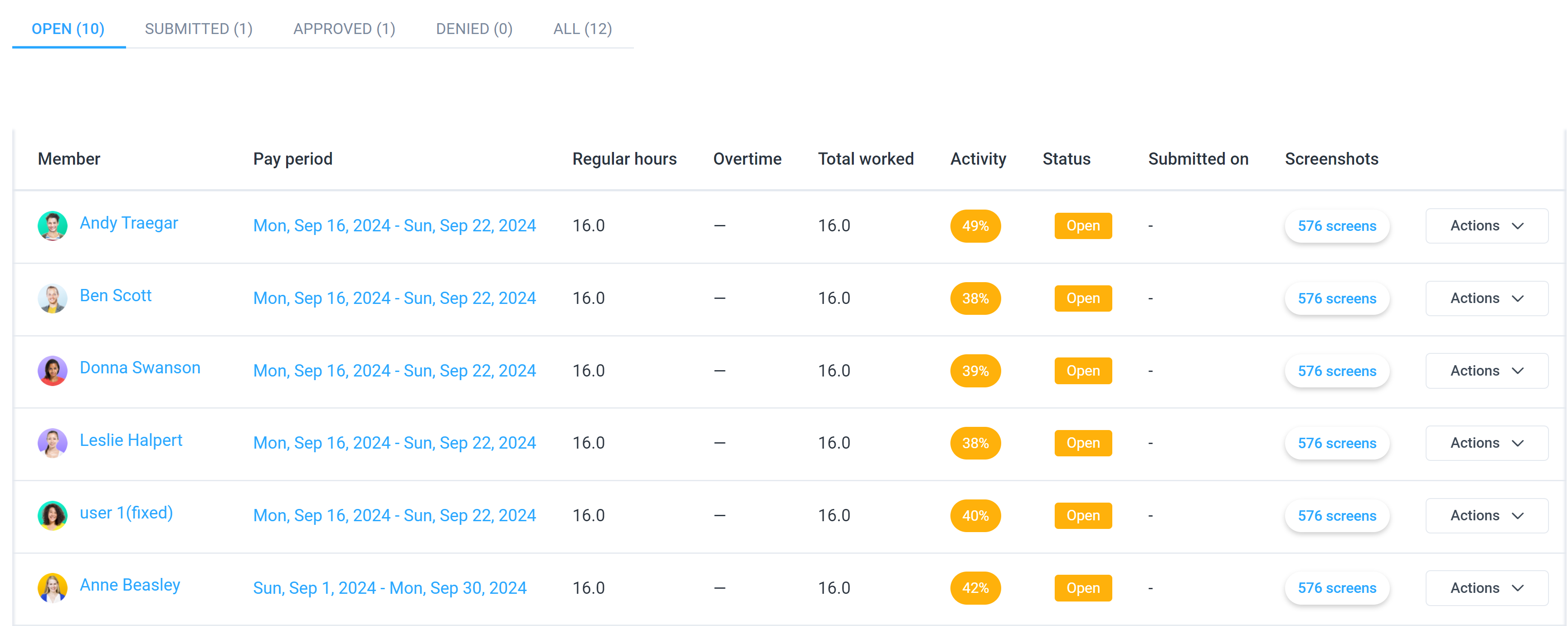This screenshot has width=1568, height=626.
Task: Click user 1(fixed)'s avatar
Action: [52, 516]
